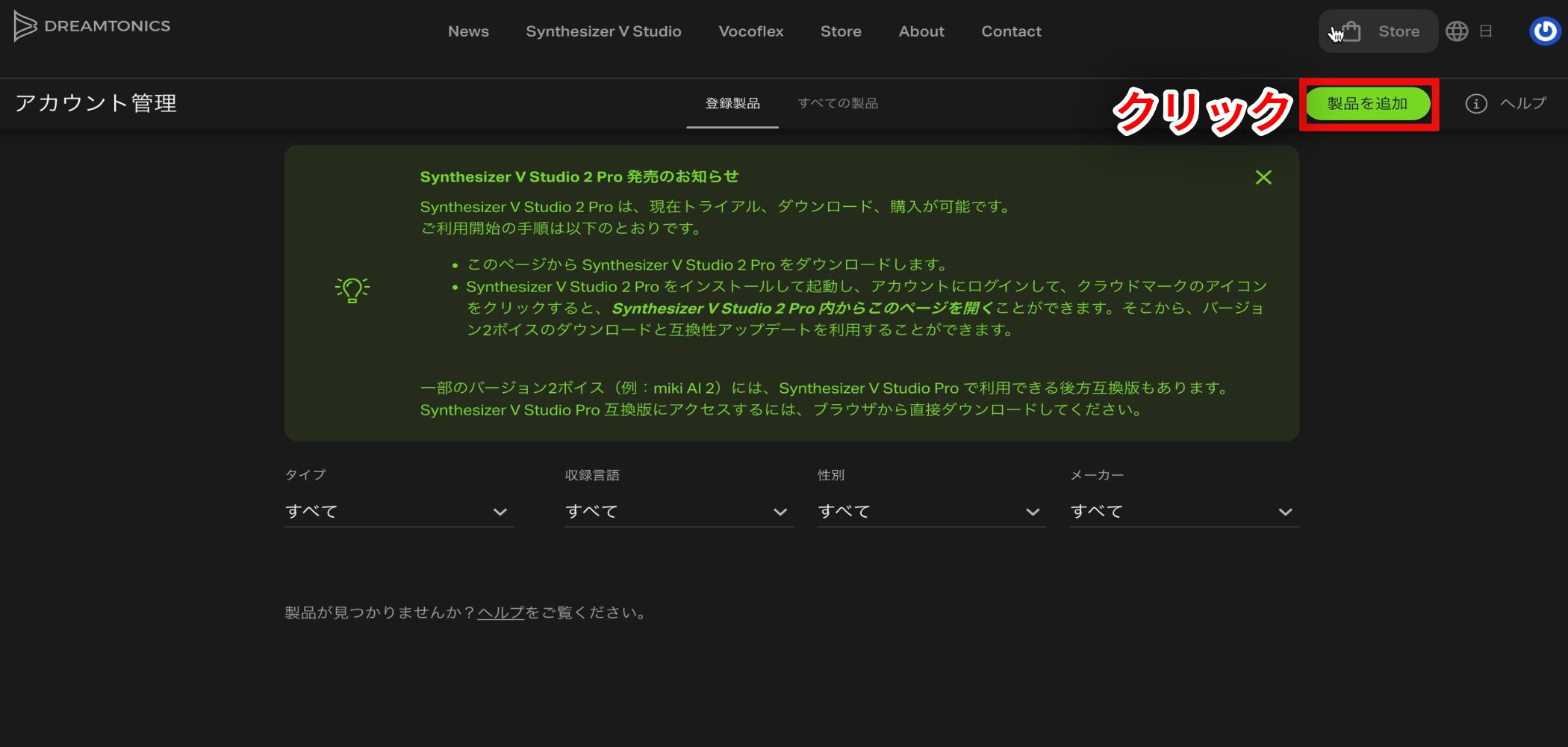
Task: Open the ヘルプ link in header
Action: tap(1523, 103)
